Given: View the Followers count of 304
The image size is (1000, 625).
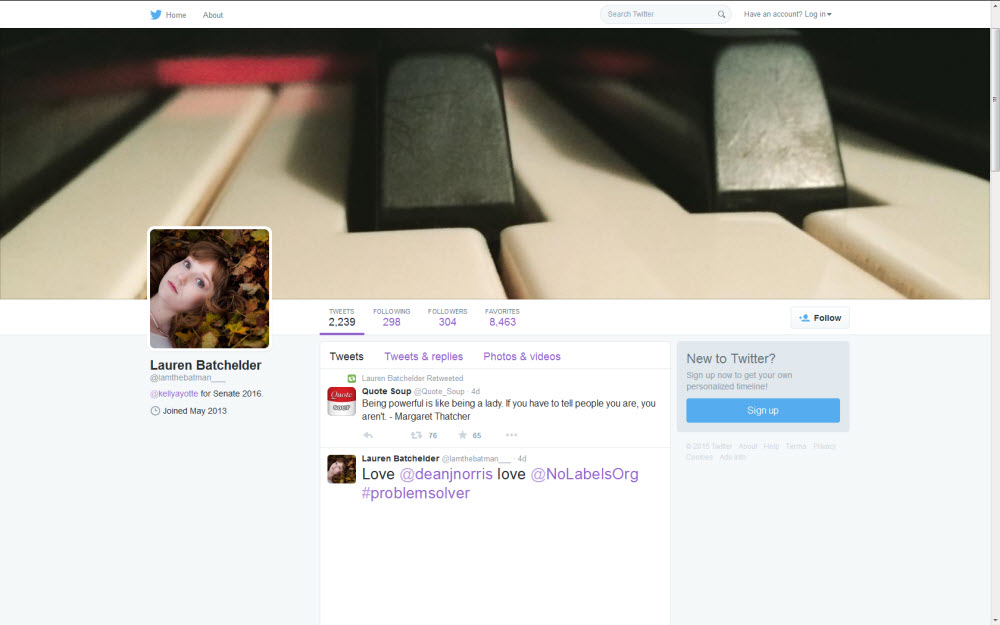Looking at the screenshot, I should (x=447, y=317).
